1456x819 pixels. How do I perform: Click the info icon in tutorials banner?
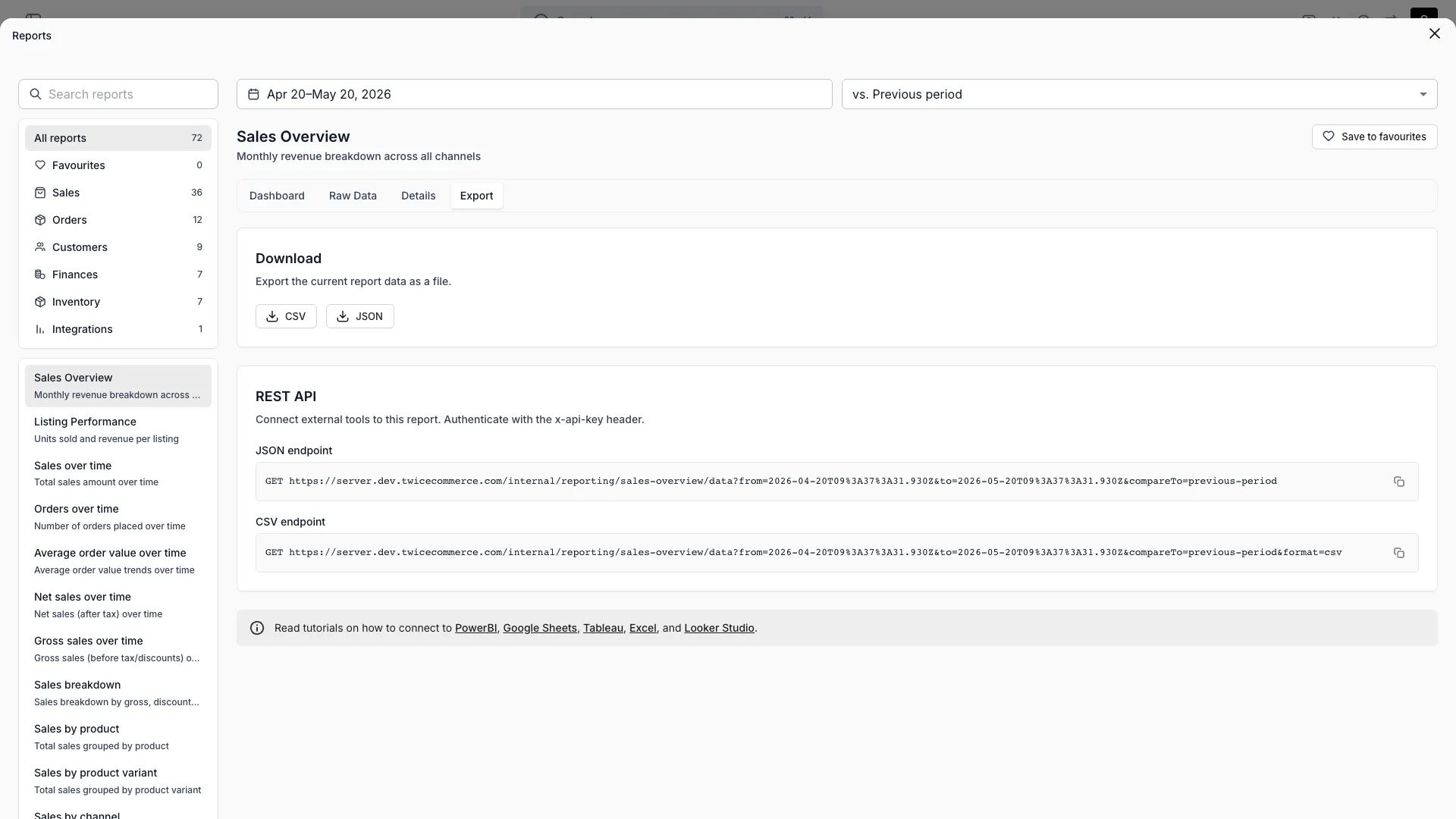[257, 628]
